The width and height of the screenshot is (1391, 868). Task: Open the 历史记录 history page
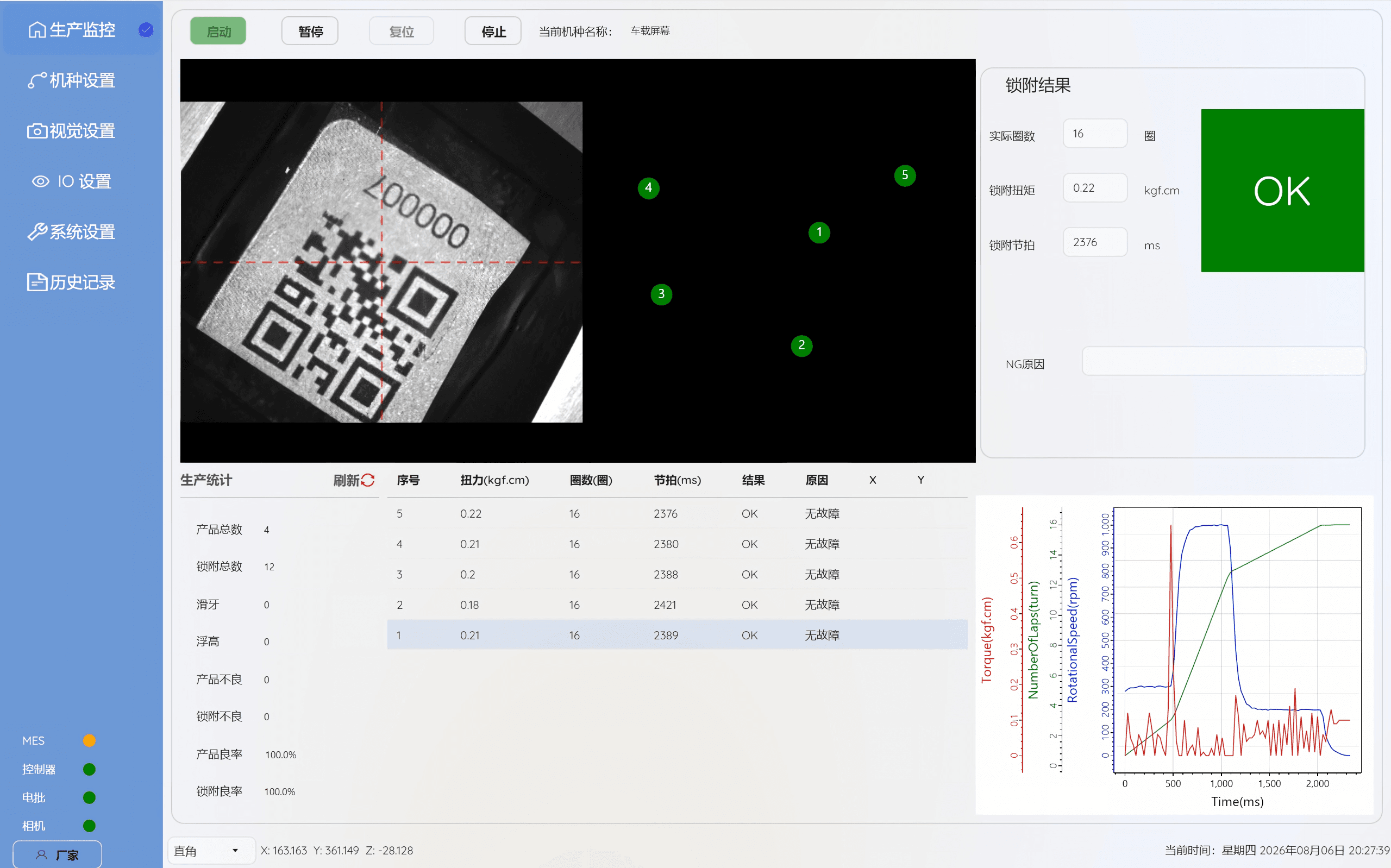point(72,282)
